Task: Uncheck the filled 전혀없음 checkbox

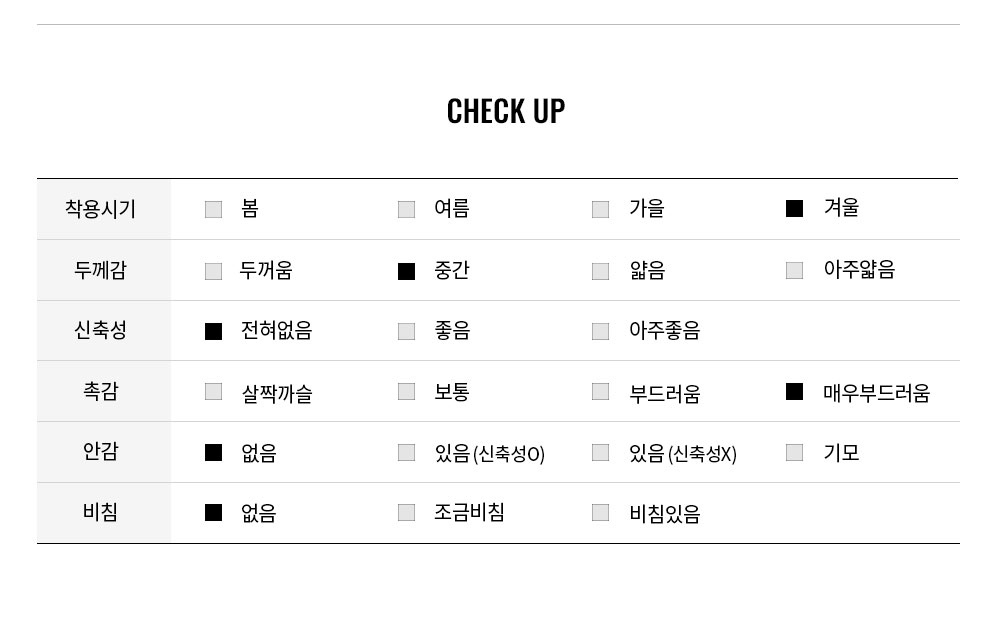Action: tap(213, 332)
